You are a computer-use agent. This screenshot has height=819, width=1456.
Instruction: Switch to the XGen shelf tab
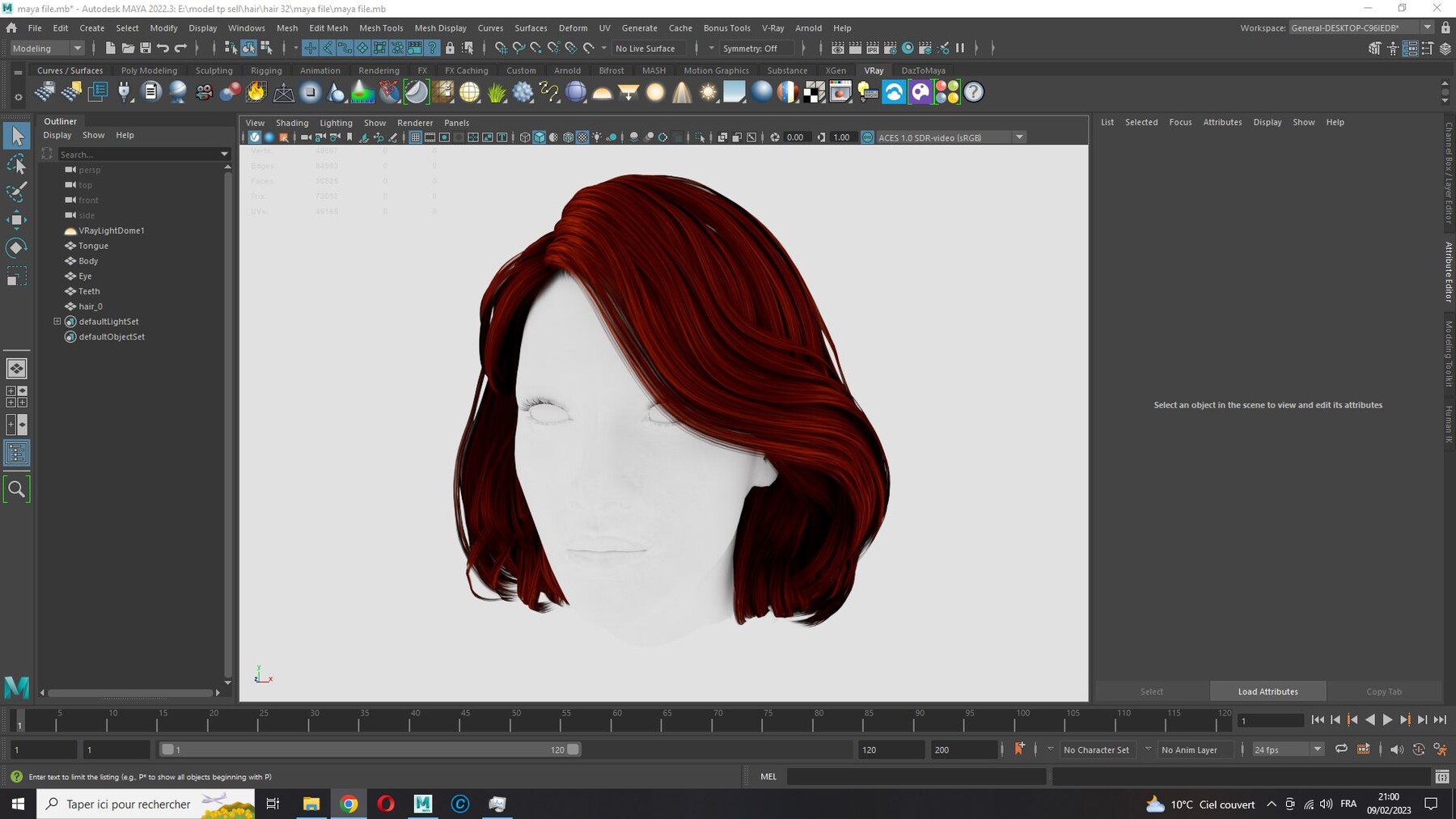836,70
